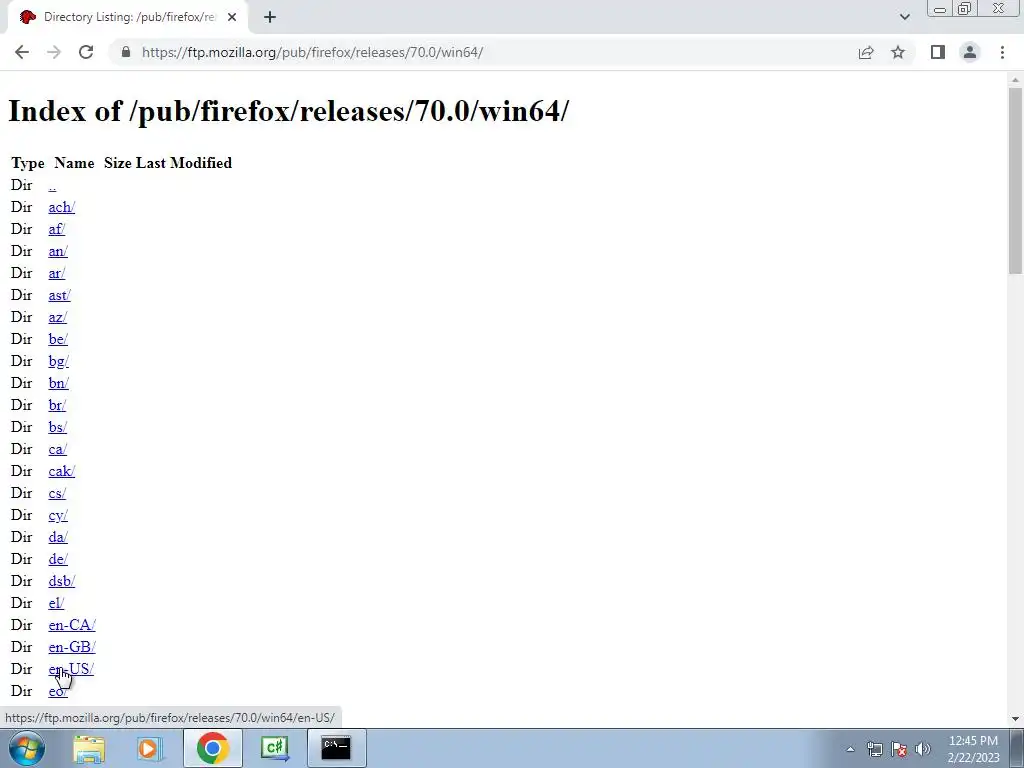Click the 'Name' column header text
The image size is (1024, 768).
pos(74,163)
